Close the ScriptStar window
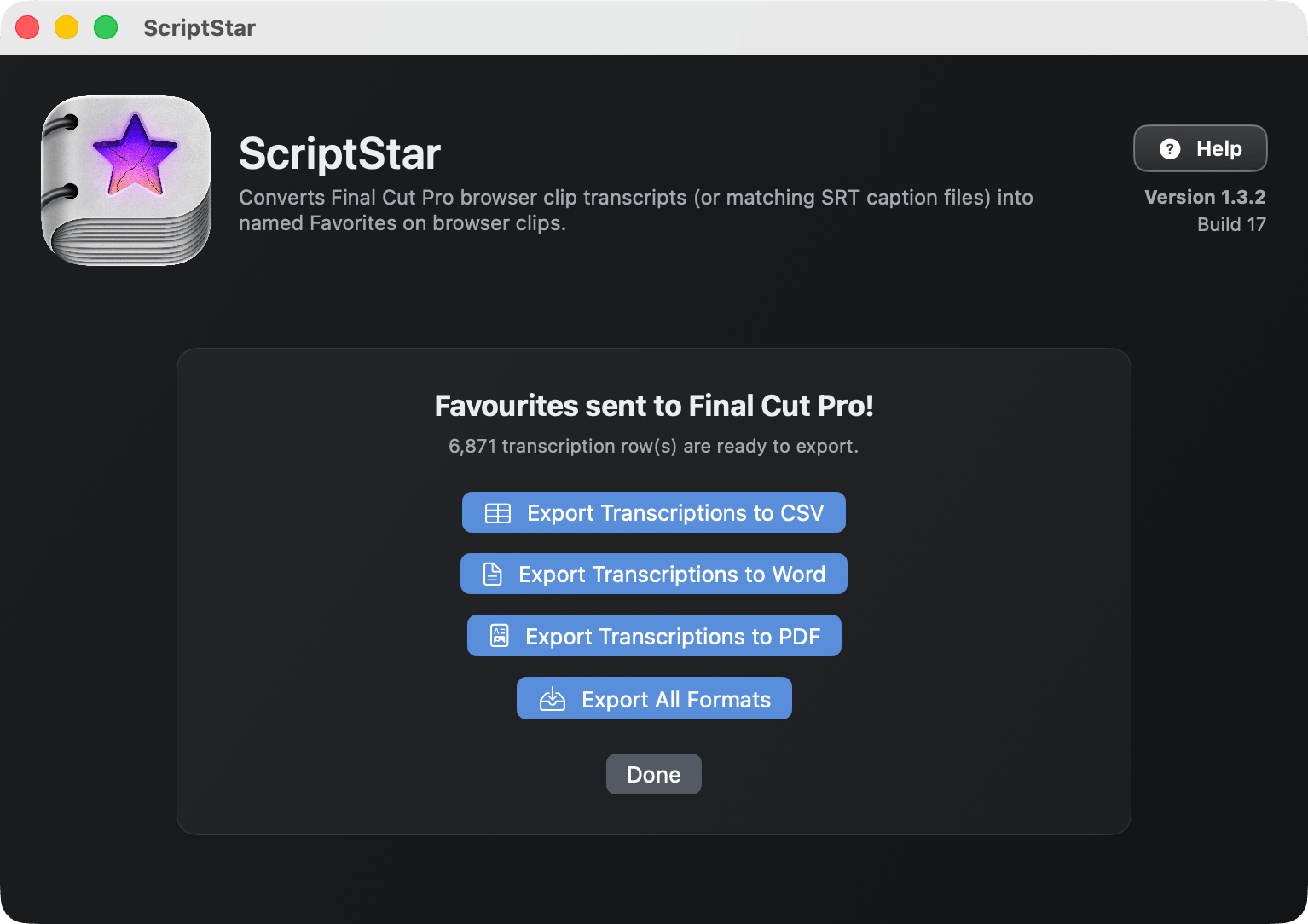The width and height of the screenshot is (1308, 924). (27, 27)
